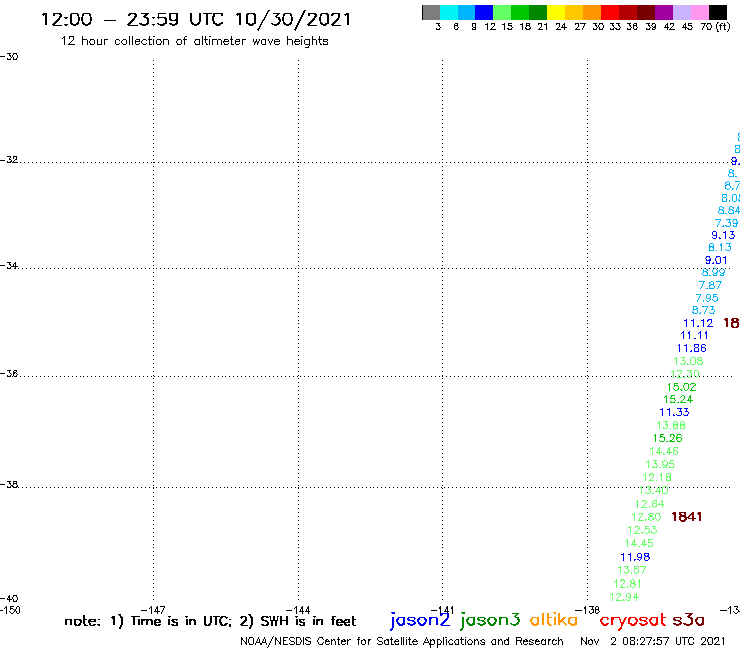The width and height of the screenshot is (740, 650).
Task: Click the -36 latitude axis label
Action: point(9,373)
